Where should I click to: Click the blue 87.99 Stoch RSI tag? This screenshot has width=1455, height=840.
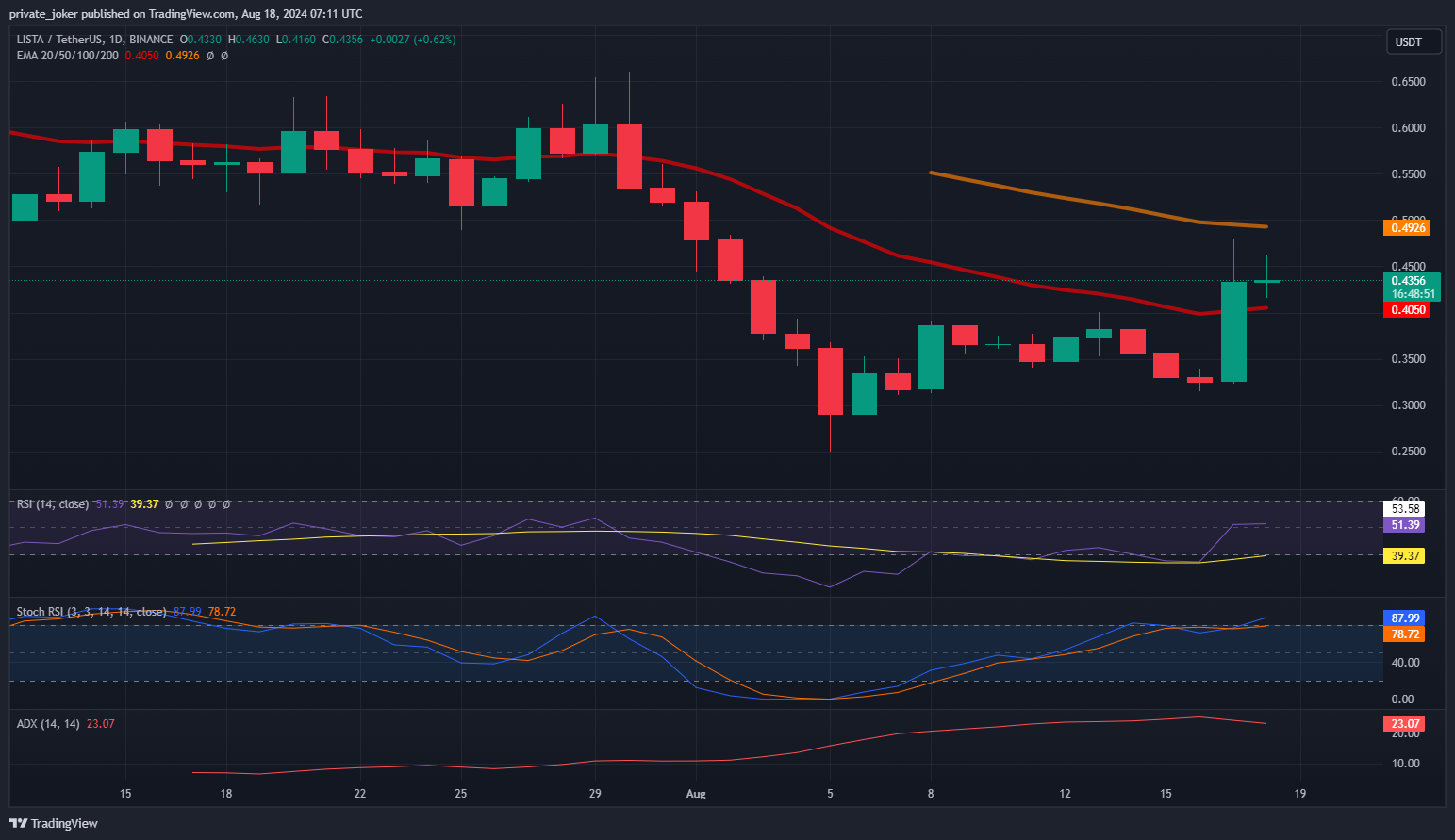[x=1404, y=618]
